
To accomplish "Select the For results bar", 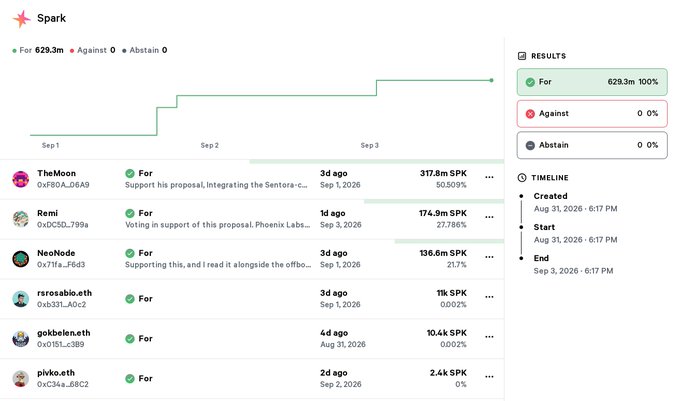I will pyautogui.click(x=592, y=82).
